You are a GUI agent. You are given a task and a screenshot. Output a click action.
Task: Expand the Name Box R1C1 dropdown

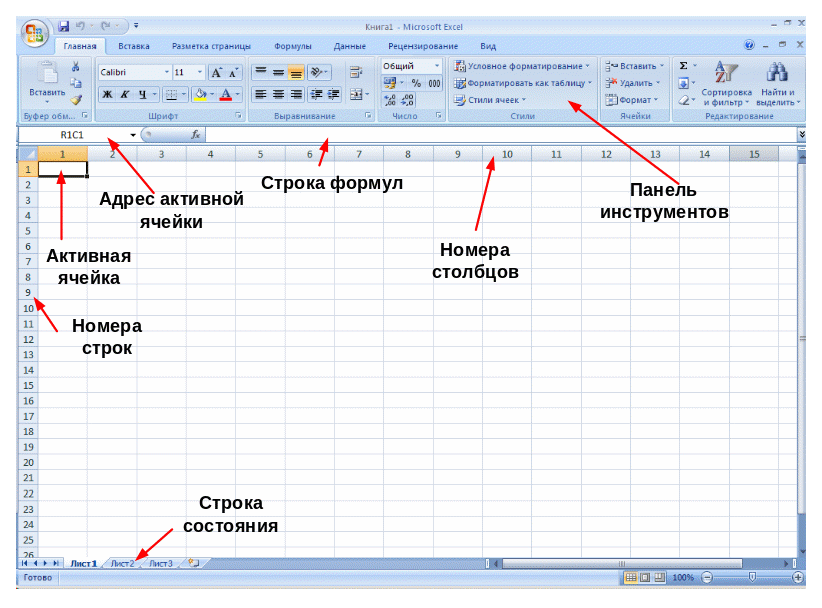[x=133, y=135]
